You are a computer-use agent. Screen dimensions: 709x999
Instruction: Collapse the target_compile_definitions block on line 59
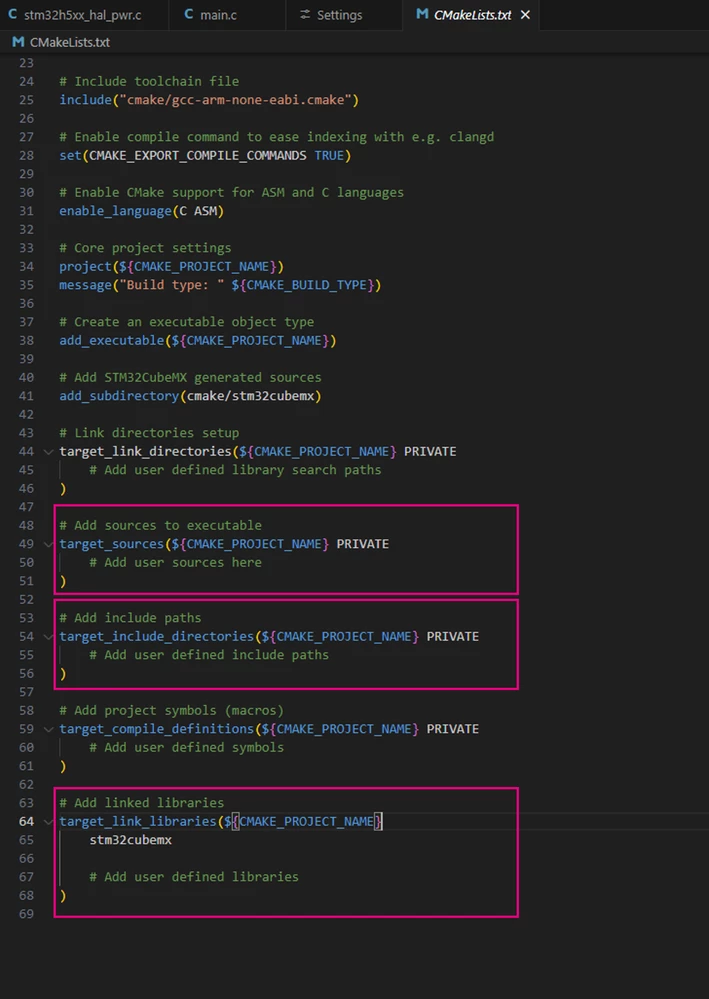48,729
